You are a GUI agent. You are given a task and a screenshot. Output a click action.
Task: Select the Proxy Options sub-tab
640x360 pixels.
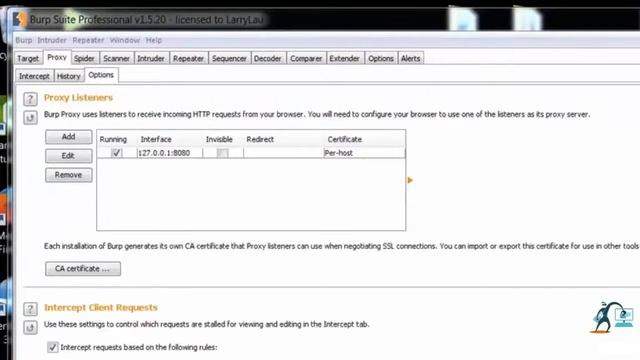pyautogui.click(x=101, y=75)
